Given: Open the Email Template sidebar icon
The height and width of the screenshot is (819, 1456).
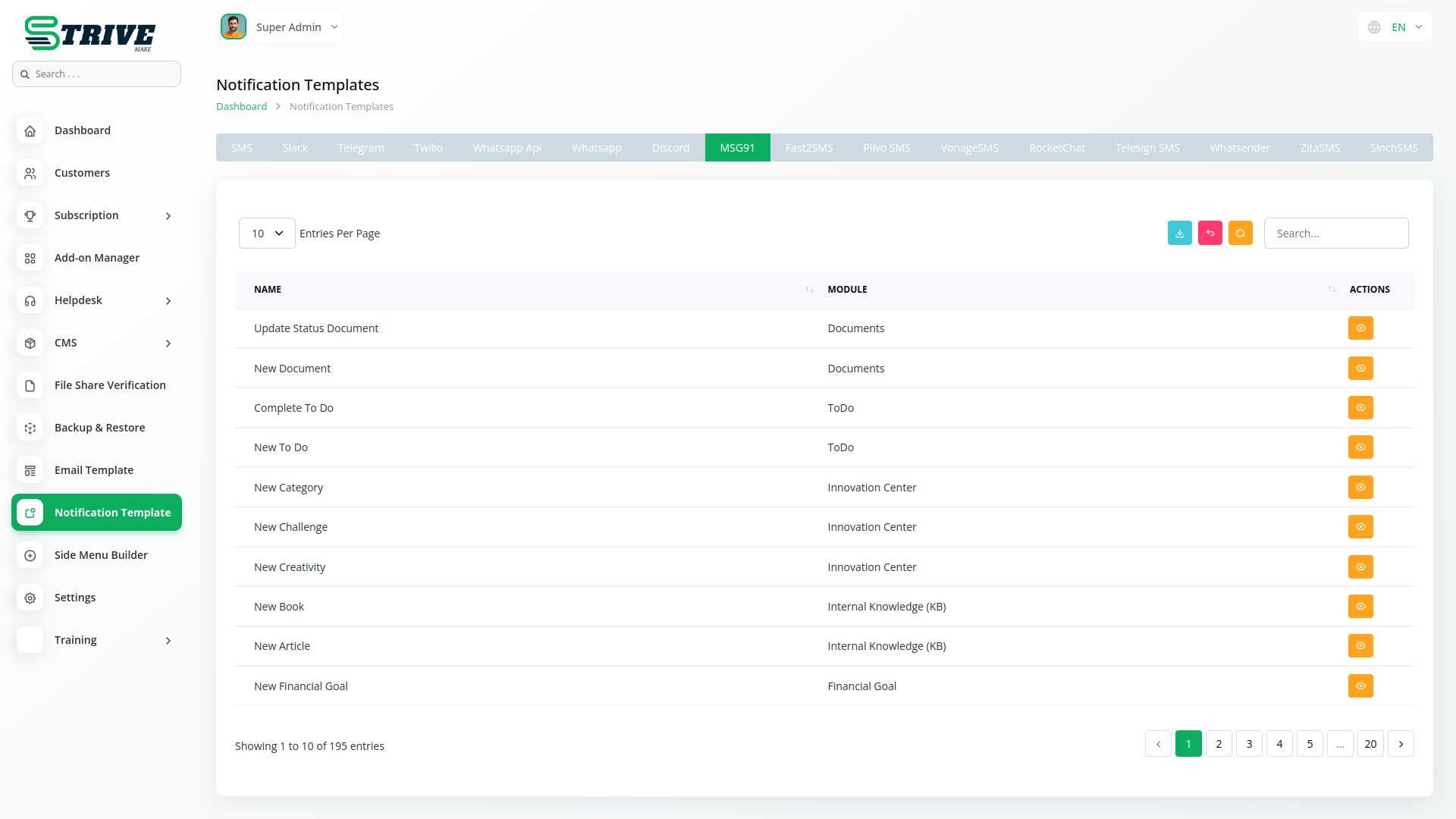Looking at the screenshot, I should [x=30, y=470].
